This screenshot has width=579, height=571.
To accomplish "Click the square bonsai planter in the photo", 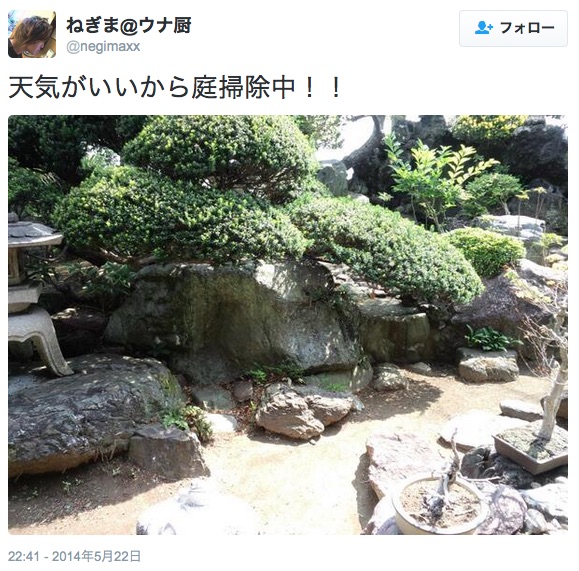I will click(x=531, y=447).
